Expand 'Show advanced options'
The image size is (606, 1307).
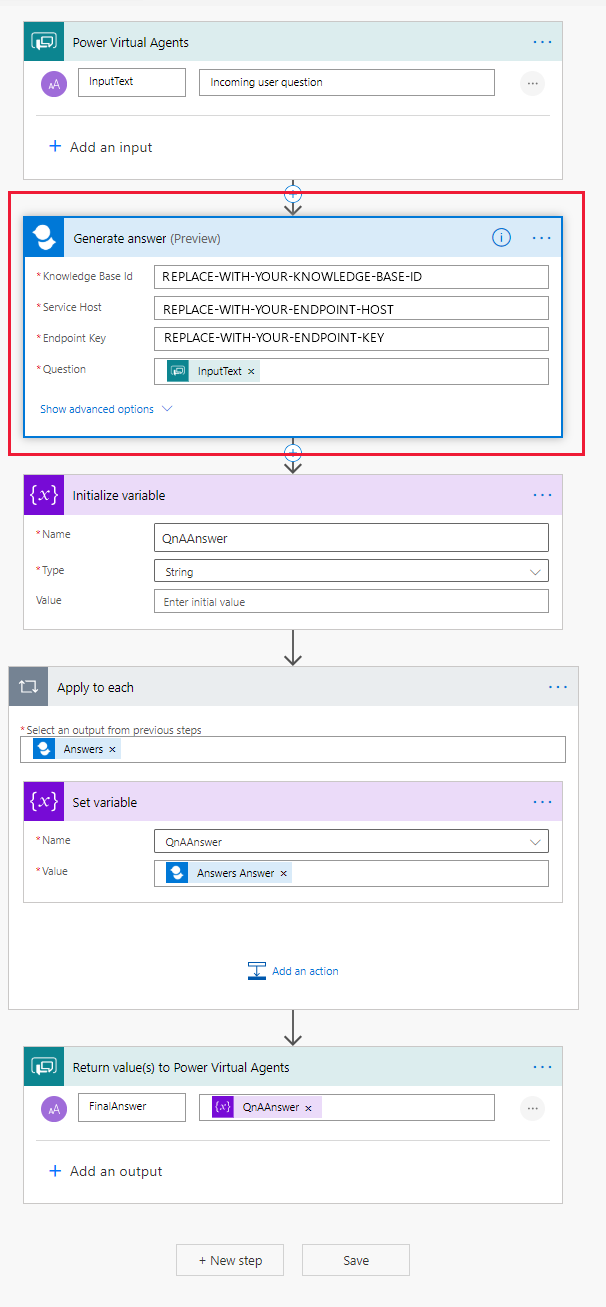[106, 409]
